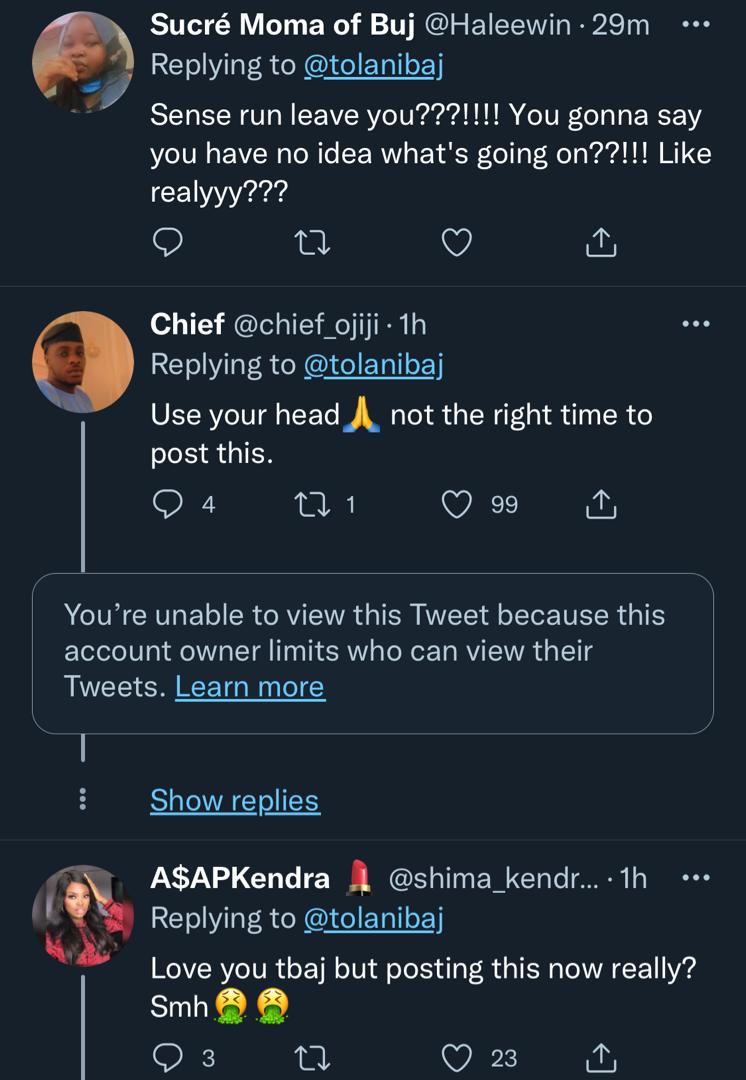Like Sucré Moma of Buj's tweet

(457, 241)
